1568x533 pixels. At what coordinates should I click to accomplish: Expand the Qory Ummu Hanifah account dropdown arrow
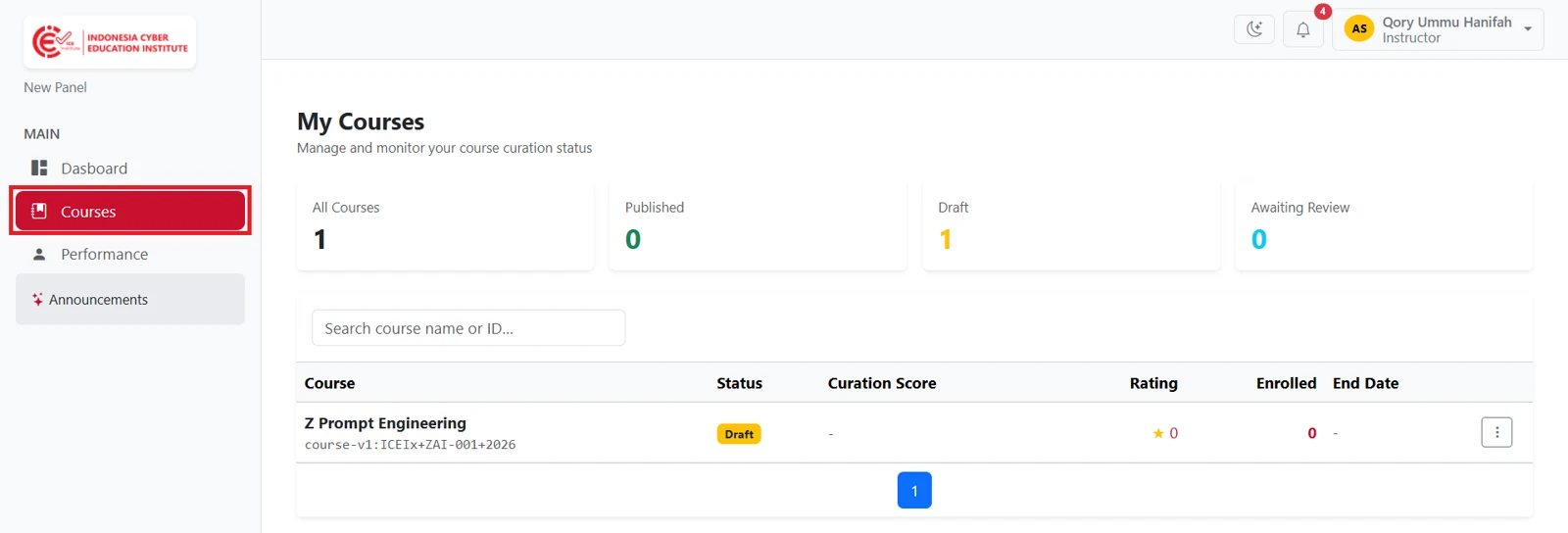[x=1528, y=29]
